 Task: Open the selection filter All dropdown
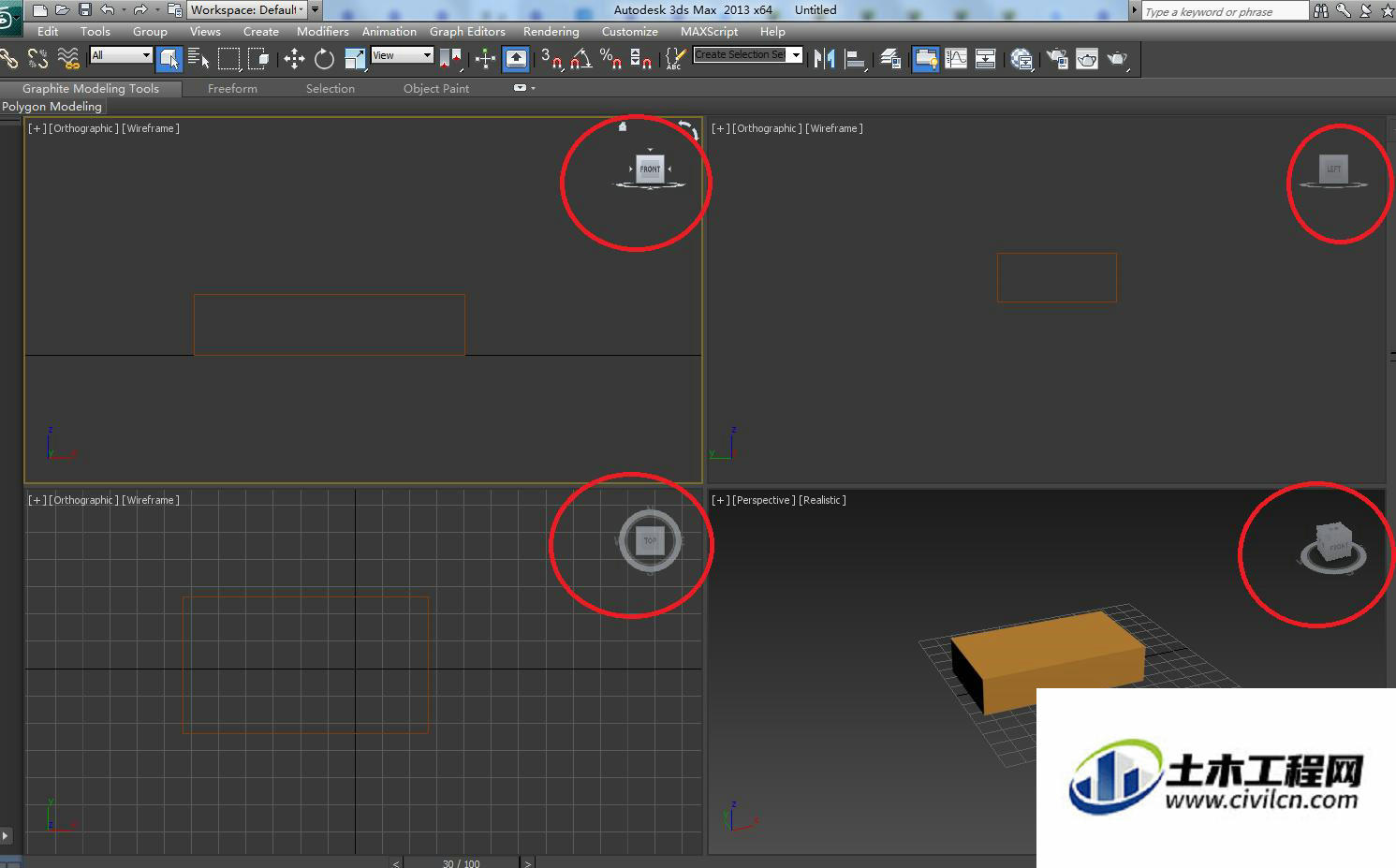[x=121, y=55]
